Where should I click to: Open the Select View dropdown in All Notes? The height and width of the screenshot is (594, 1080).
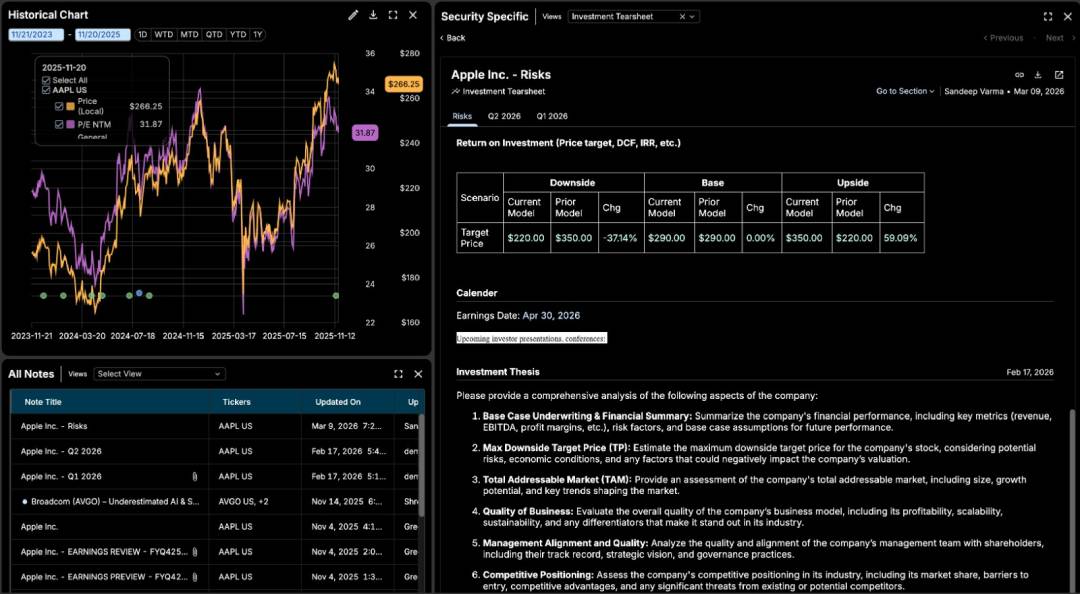pyautogui.click(x=159, y=374)
